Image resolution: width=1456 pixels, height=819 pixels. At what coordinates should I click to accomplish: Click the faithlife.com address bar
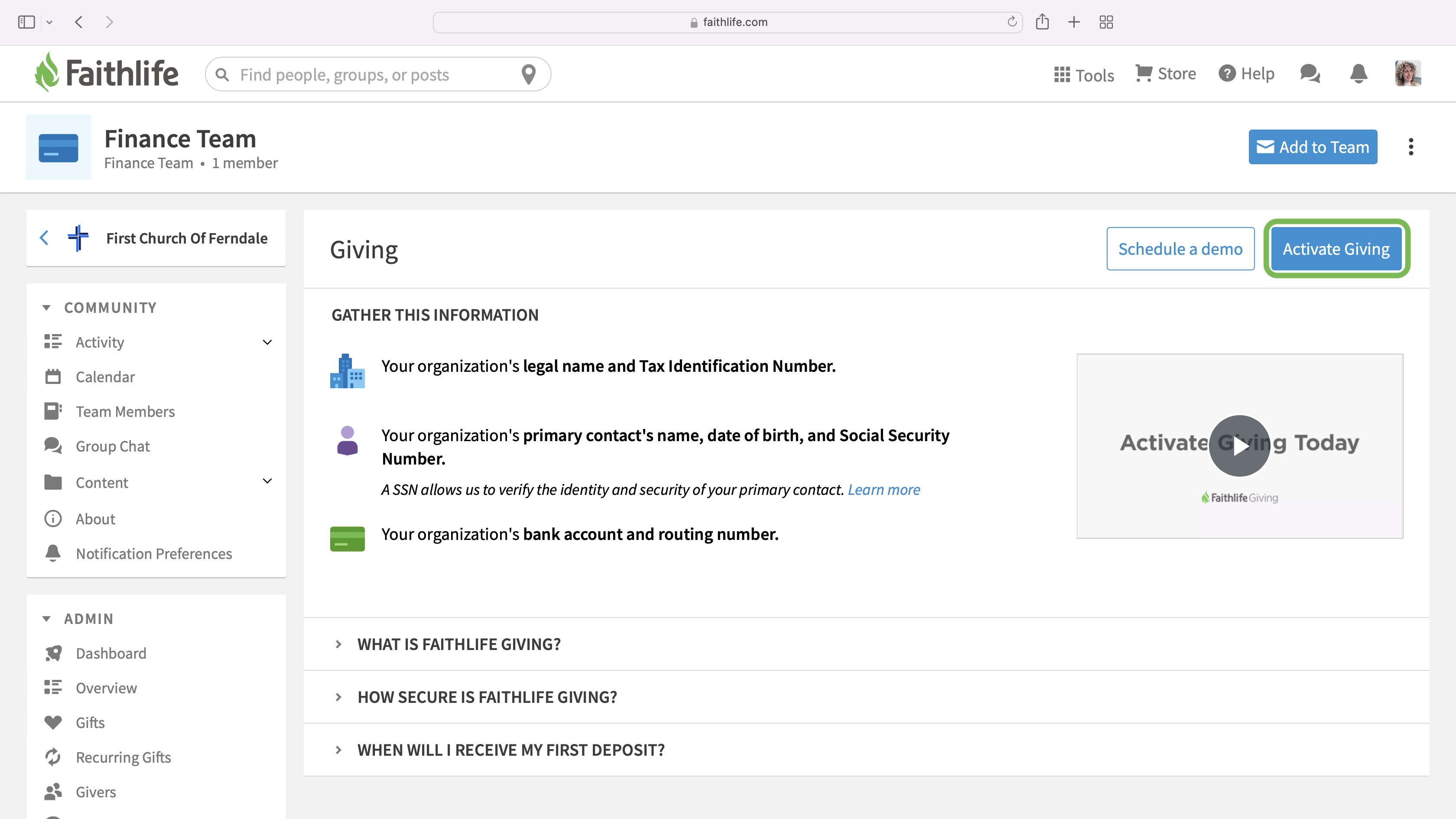(x=728, y=22)
